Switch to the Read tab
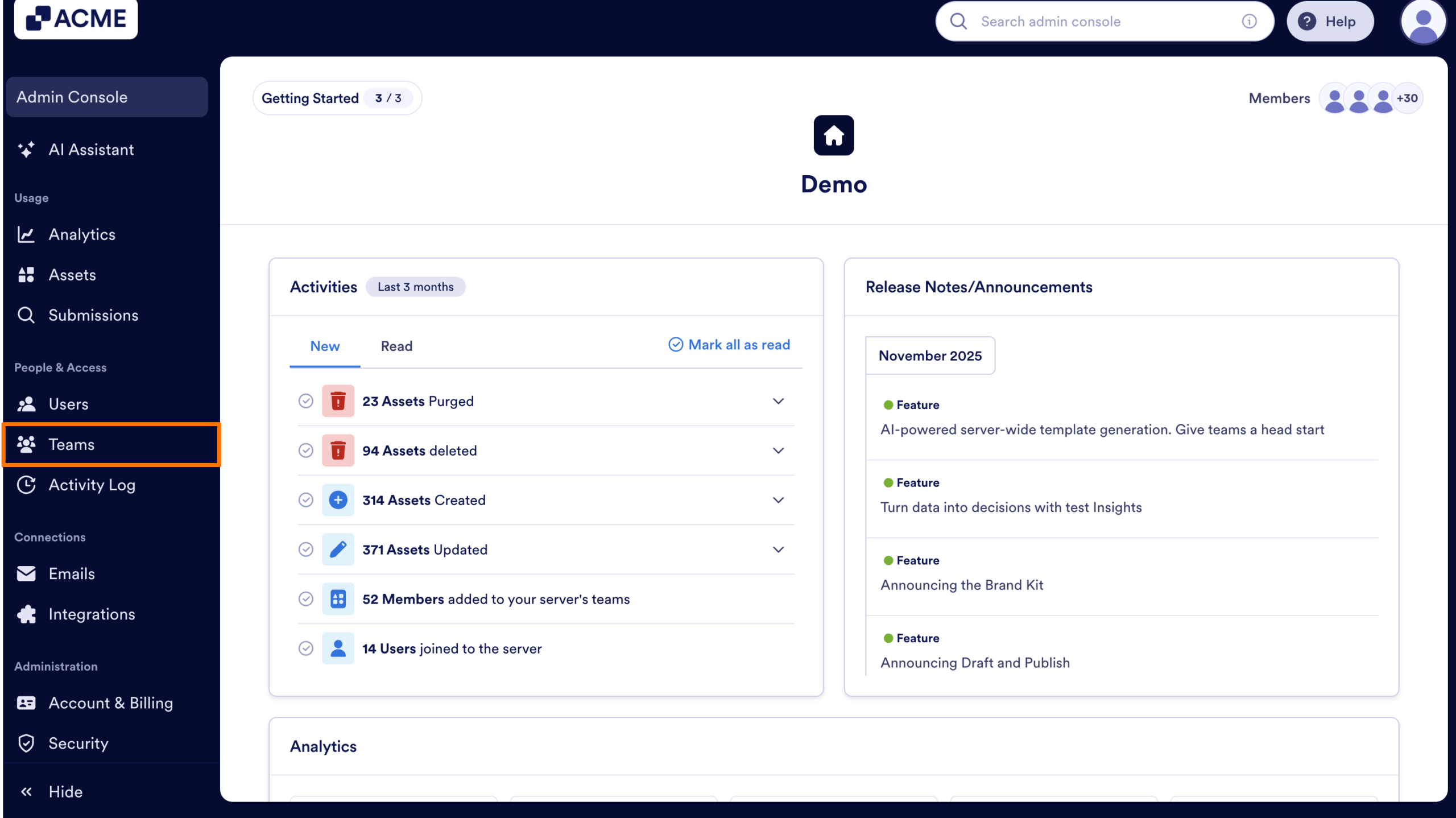 (x=396, y=346)
